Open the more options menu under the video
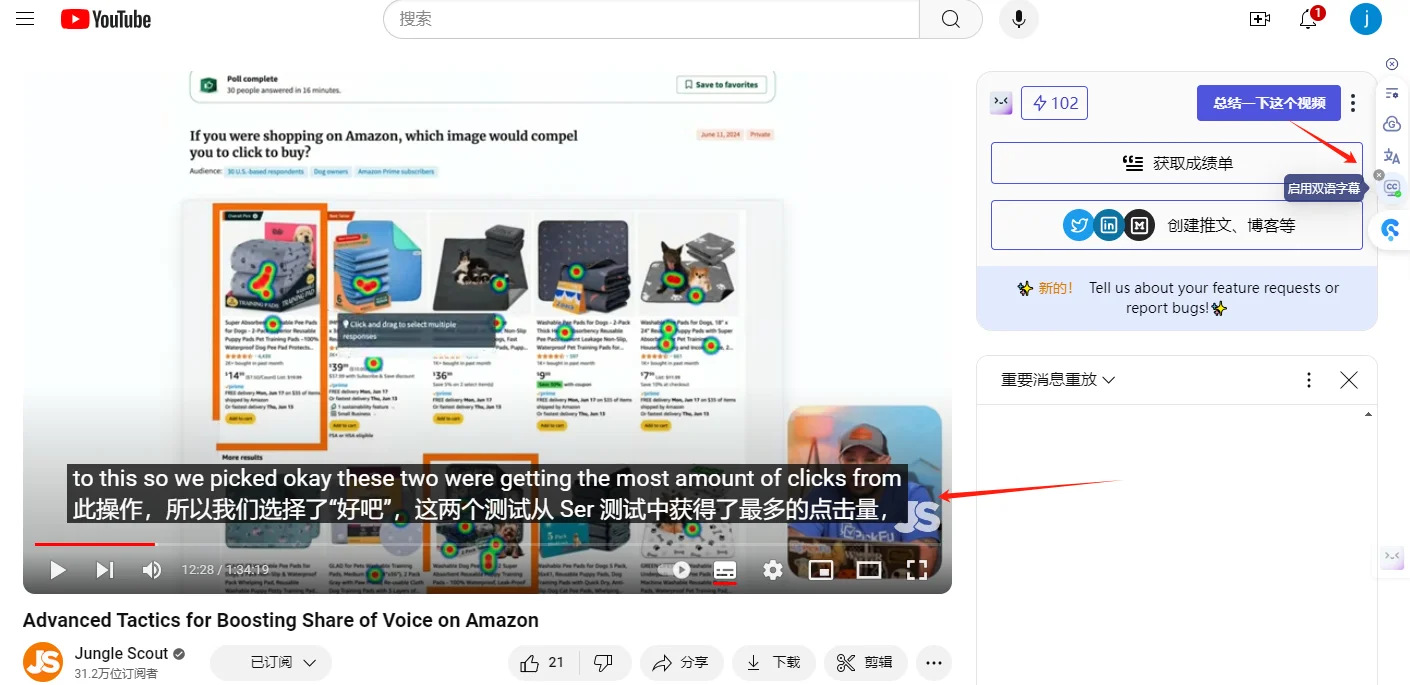1410x685 pixels. tap(933, 662)
